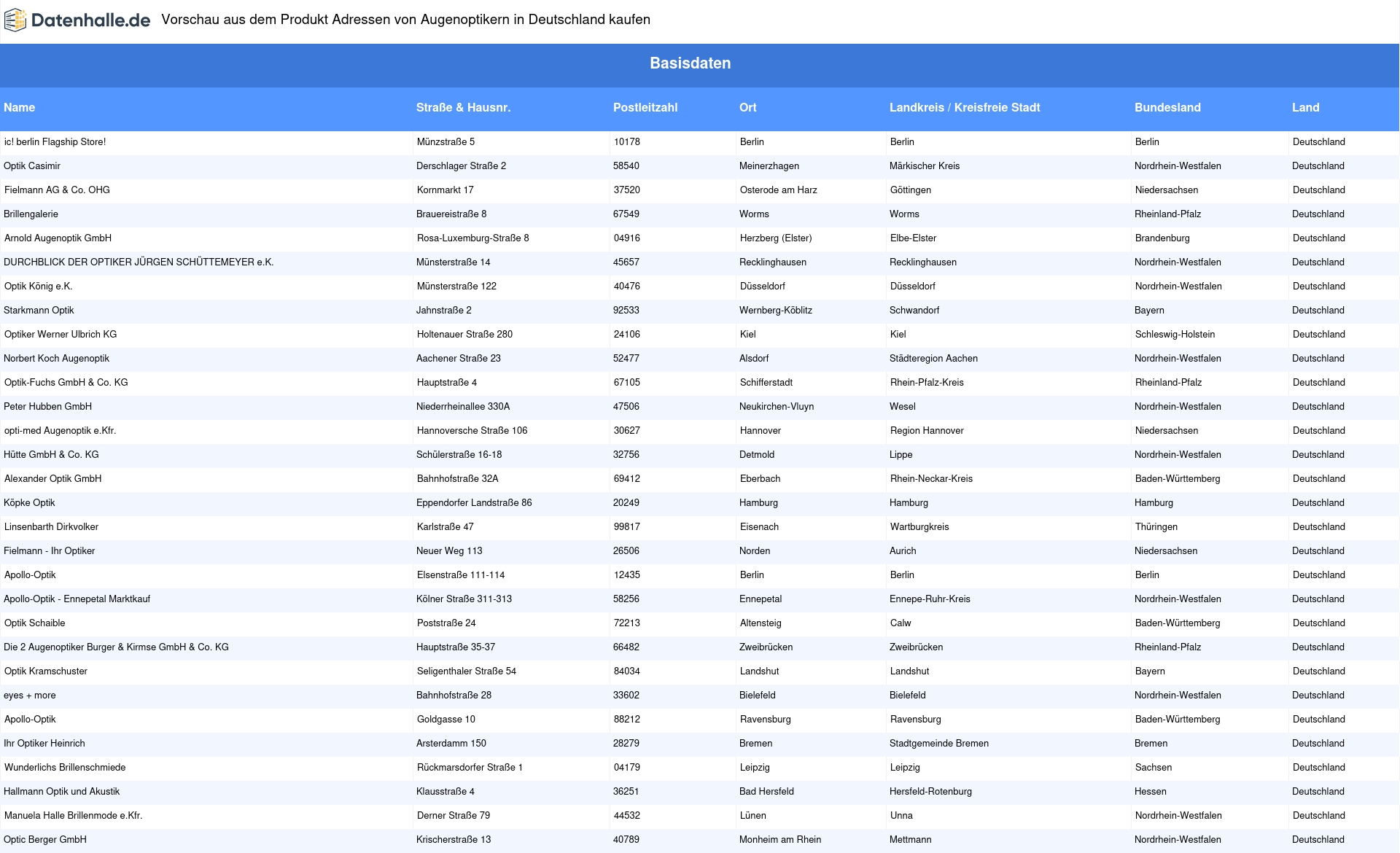Click the address 'Elsenstraße 111-114'
The image size is (1400, 853).
(x=461, y=575)
